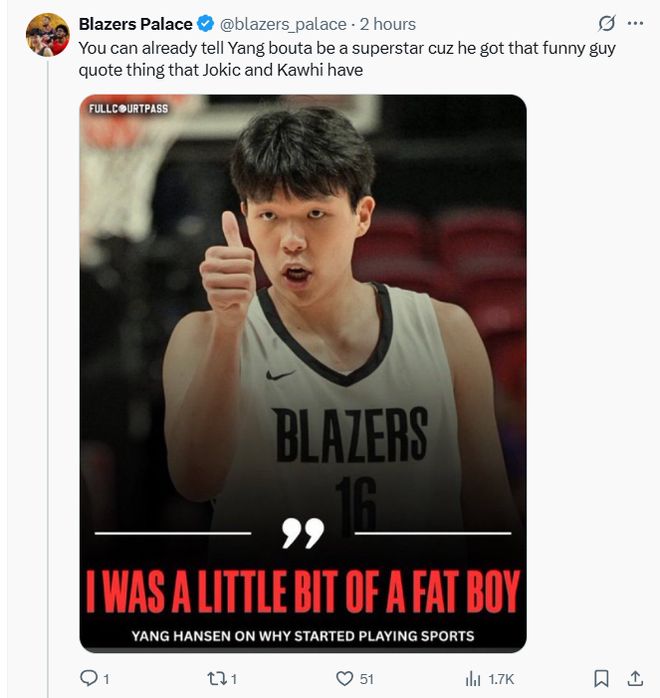The height and width of the screenshot is (698, 660).
Task: Open the view analytics bar chart icon
Action: pyautogui.click(x=474, y=678)
